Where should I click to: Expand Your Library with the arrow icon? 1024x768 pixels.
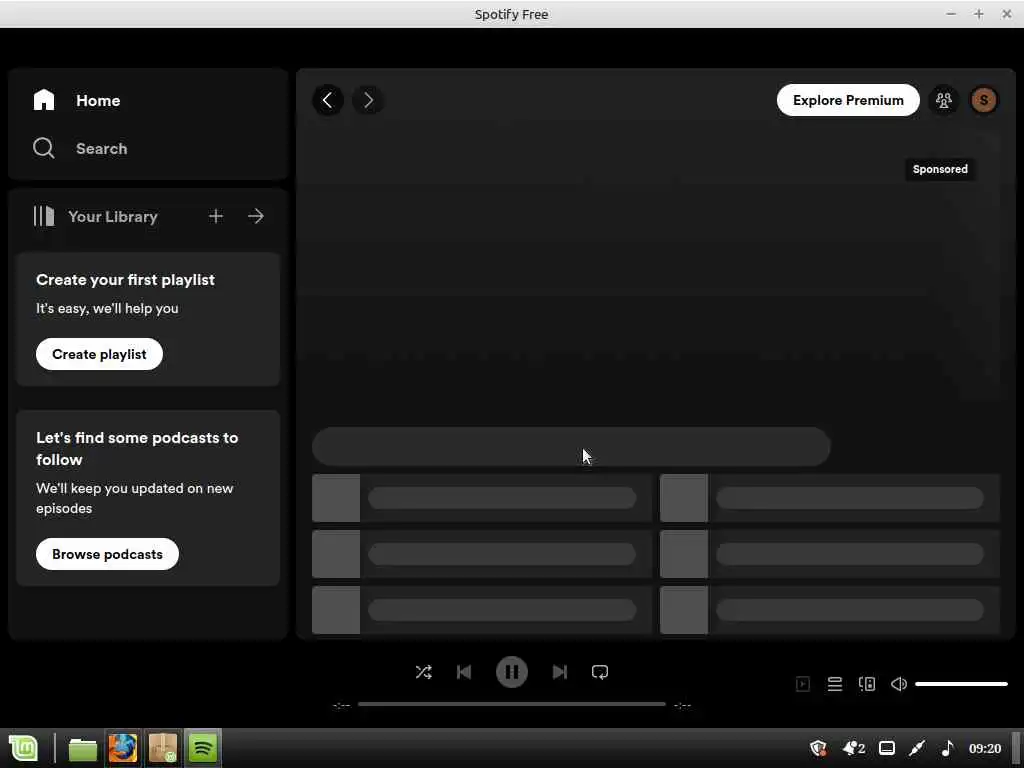256,216
